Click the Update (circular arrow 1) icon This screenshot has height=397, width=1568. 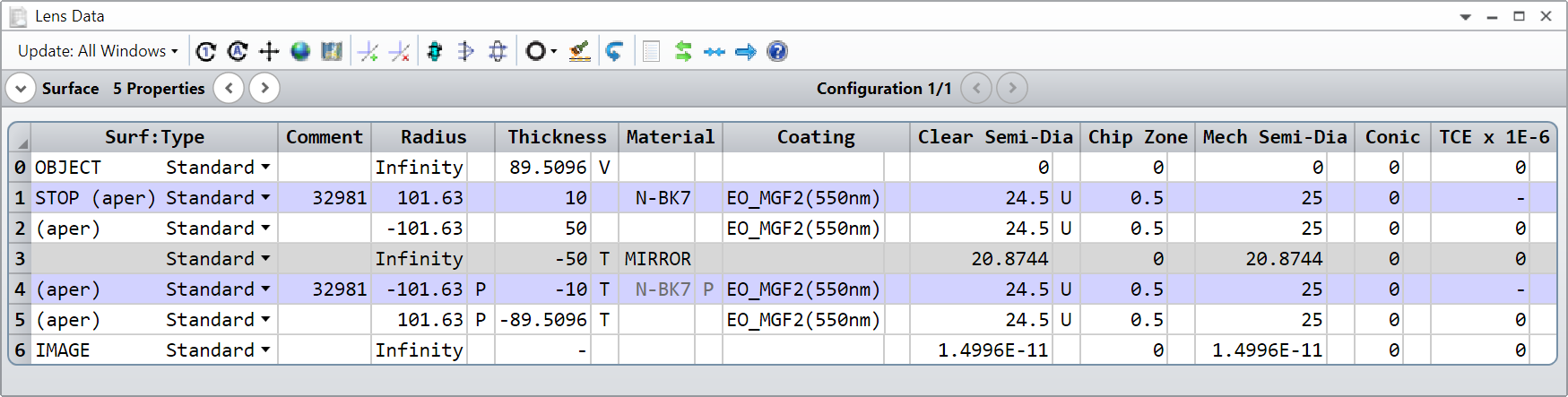[x=206, y=52]
